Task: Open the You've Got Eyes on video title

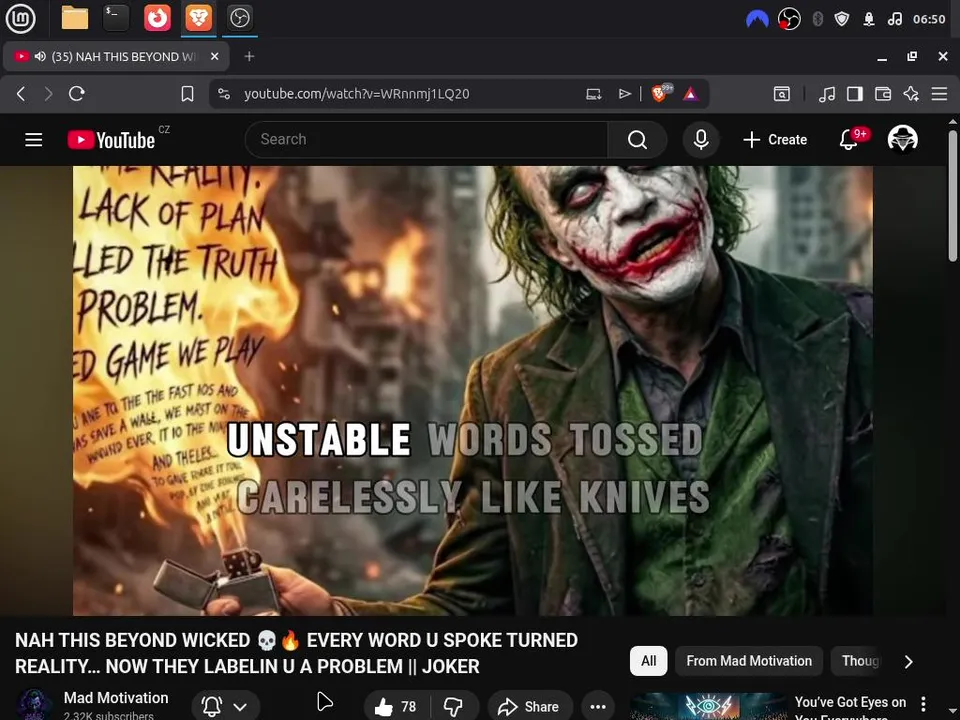Action: [850, 707]
